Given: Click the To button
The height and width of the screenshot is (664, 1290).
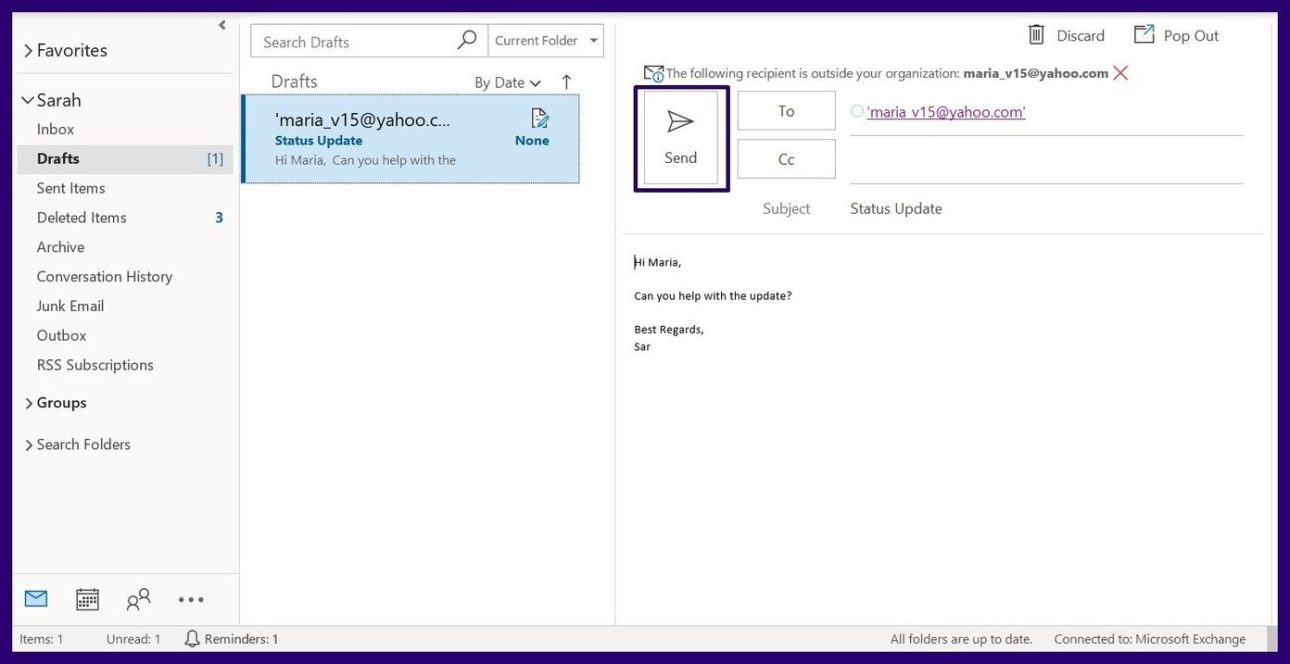Looking at the screenshot, I should click(786, 111).
